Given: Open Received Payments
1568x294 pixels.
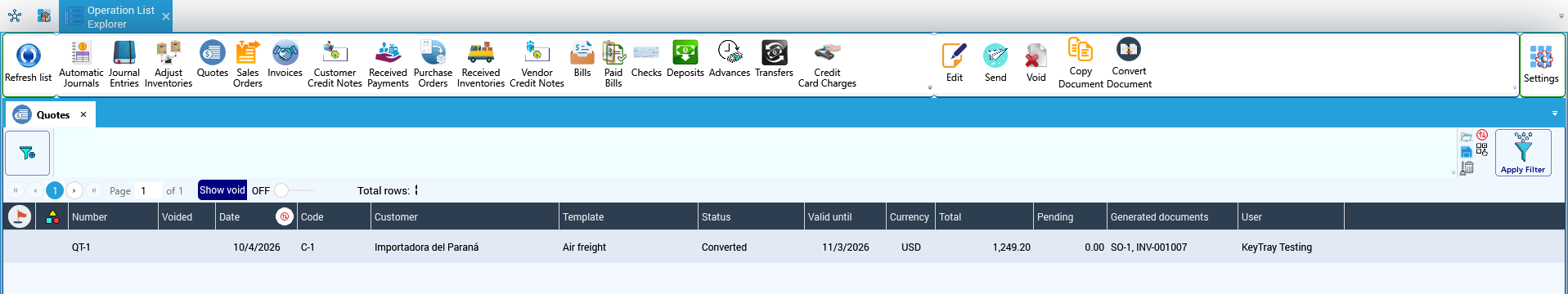Looking at the screenshot, I should pos(388,65).
